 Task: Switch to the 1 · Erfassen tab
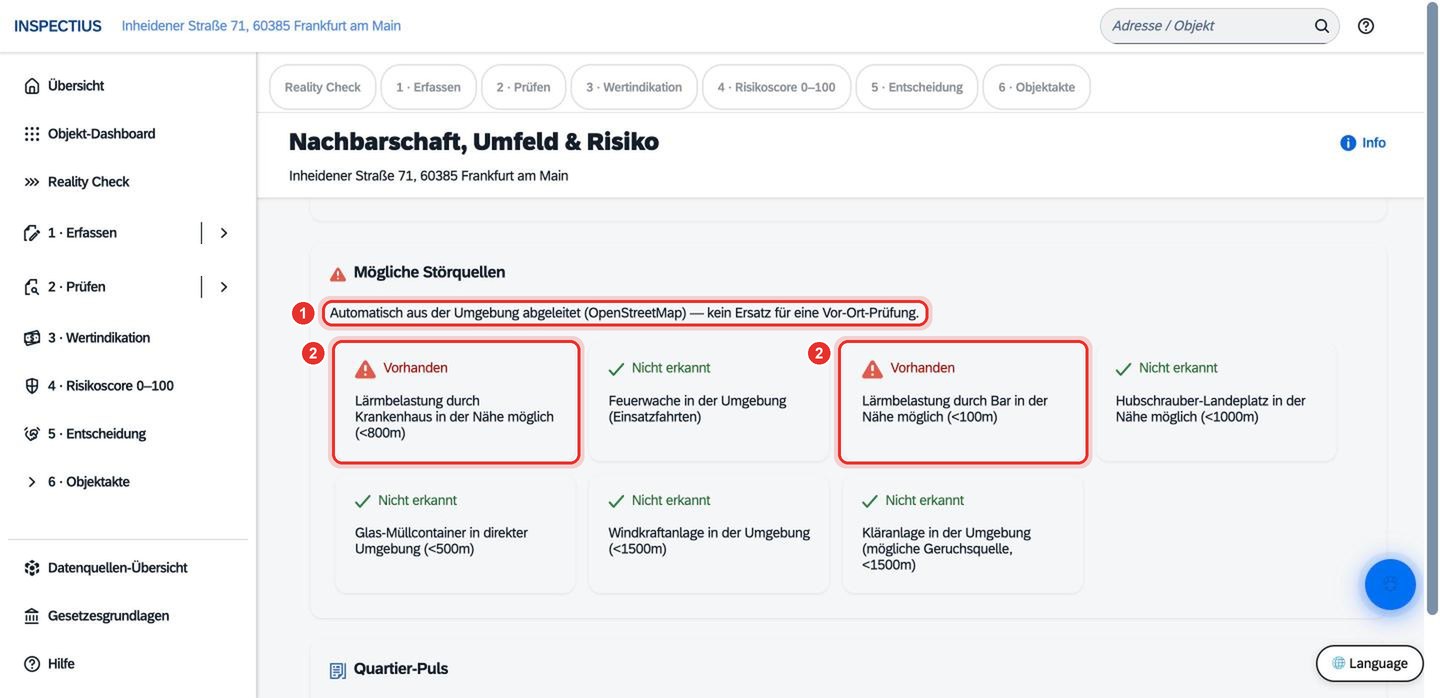428,87
